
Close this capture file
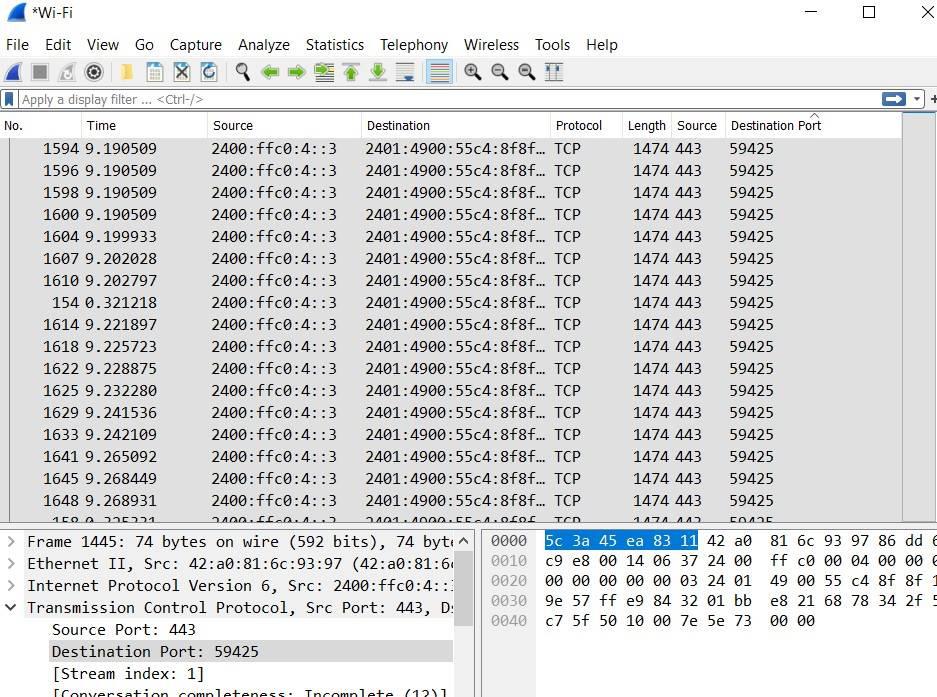click(182, 72)
